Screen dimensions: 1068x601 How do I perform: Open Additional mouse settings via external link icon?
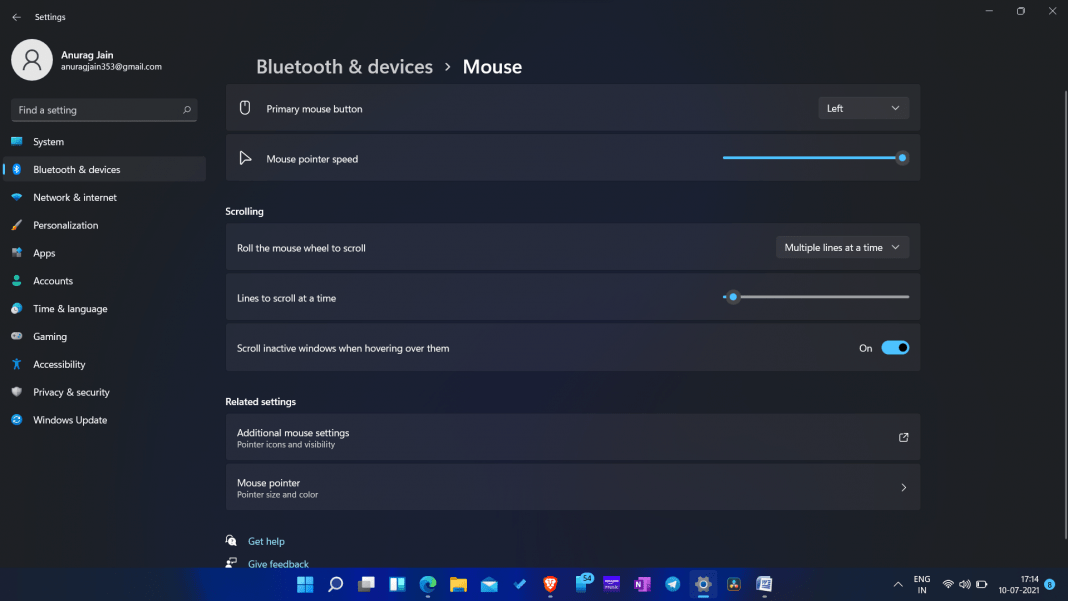pos(903,437)
